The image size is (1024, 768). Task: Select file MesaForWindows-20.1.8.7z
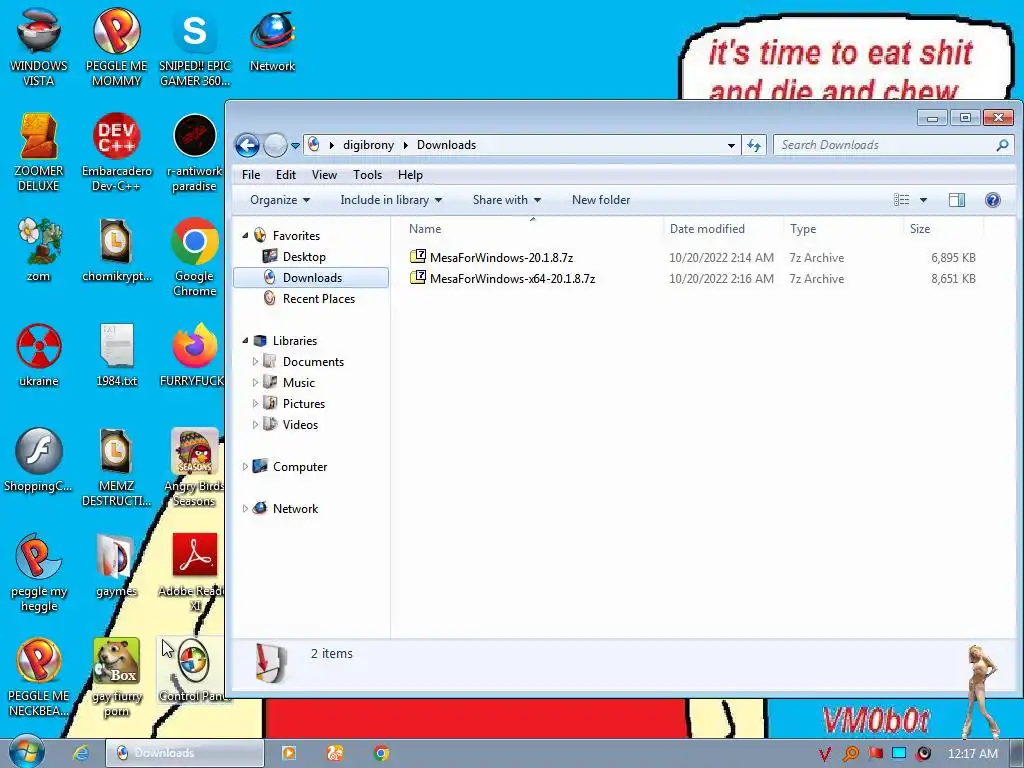click(x=501, y=257)
